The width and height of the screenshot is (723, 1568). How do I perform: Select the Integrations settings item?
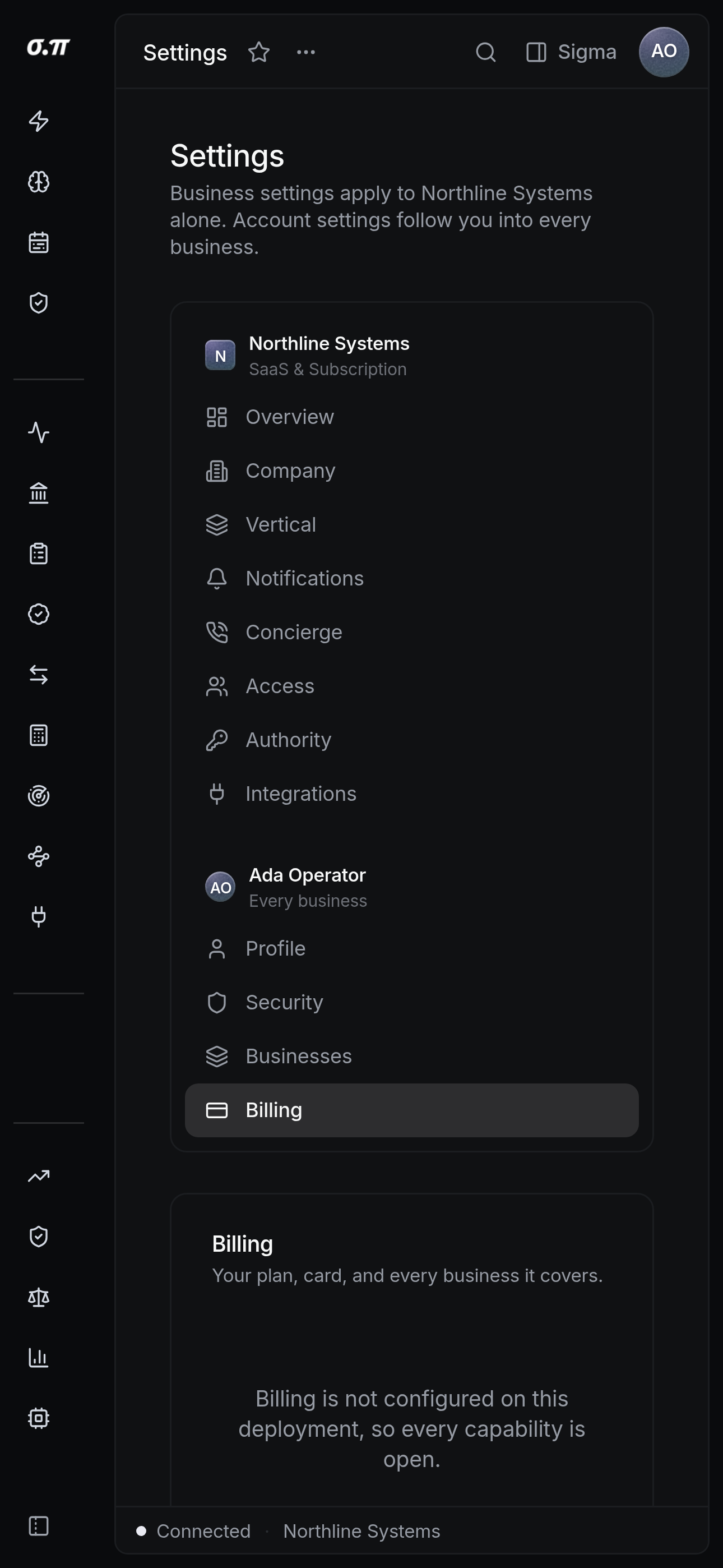click(x=411, y=794)
